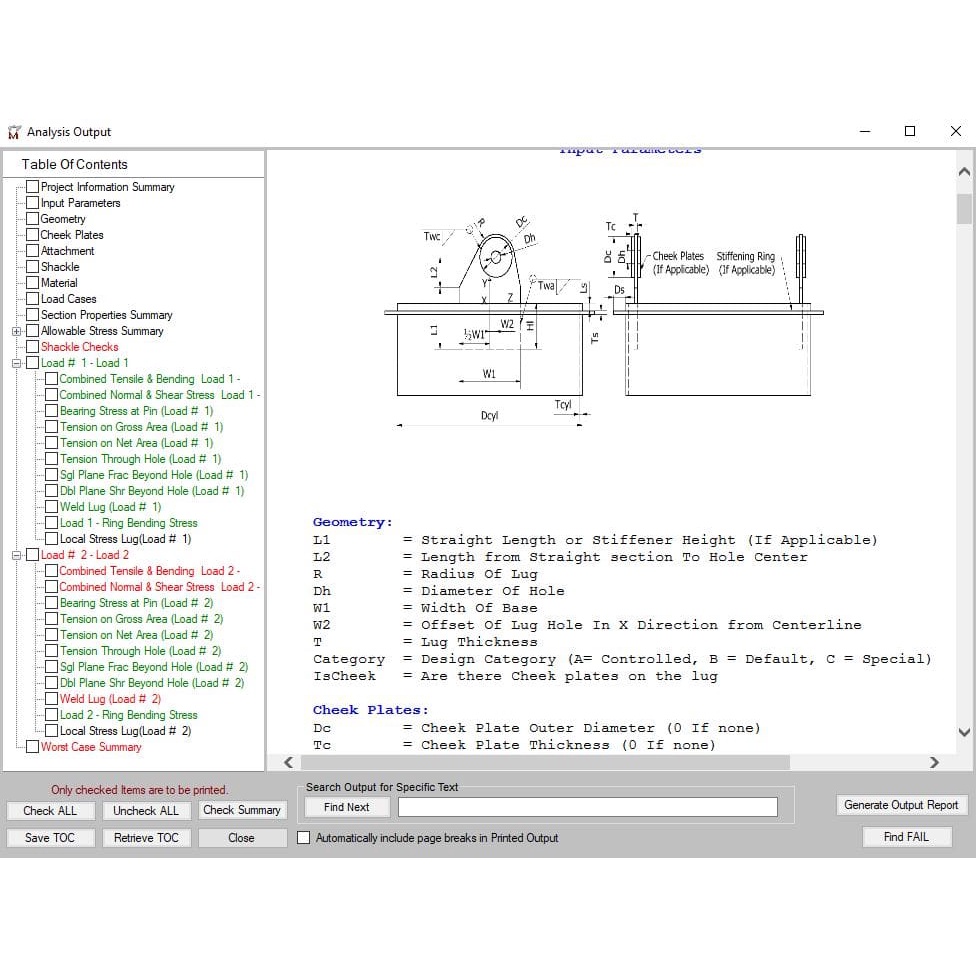Screen dimensions: 976x976
Task: Save the table of contents with Save TOC
Action: click(50, 838)
